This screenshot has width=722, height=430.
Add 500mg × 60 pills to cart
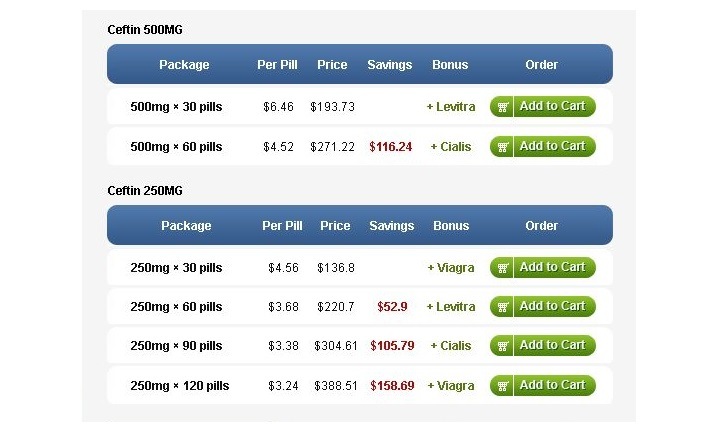[x=543, y=146]
